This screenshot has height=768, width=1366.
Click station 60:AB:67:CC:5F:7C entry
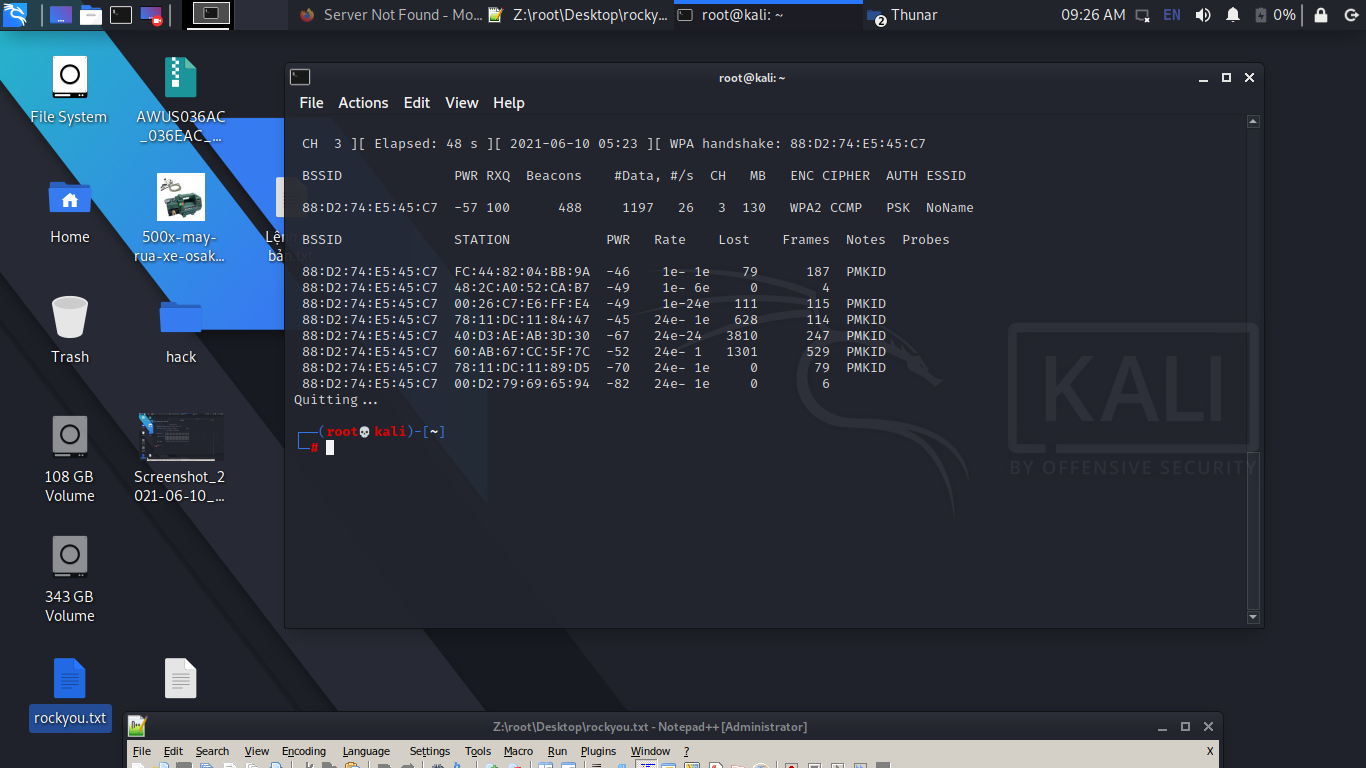click(x=522, y=352)
